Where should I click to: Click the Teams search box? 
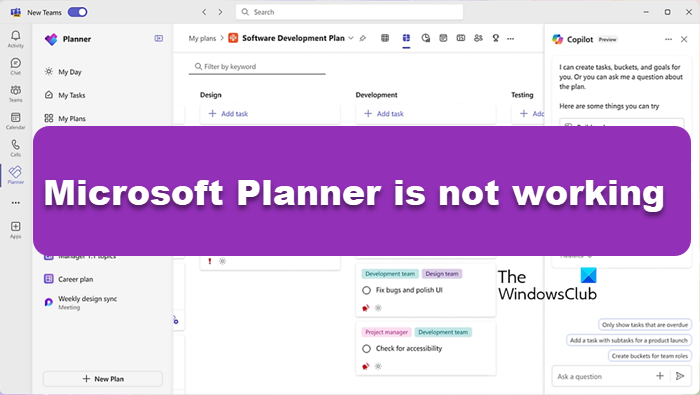click(349, 12)
